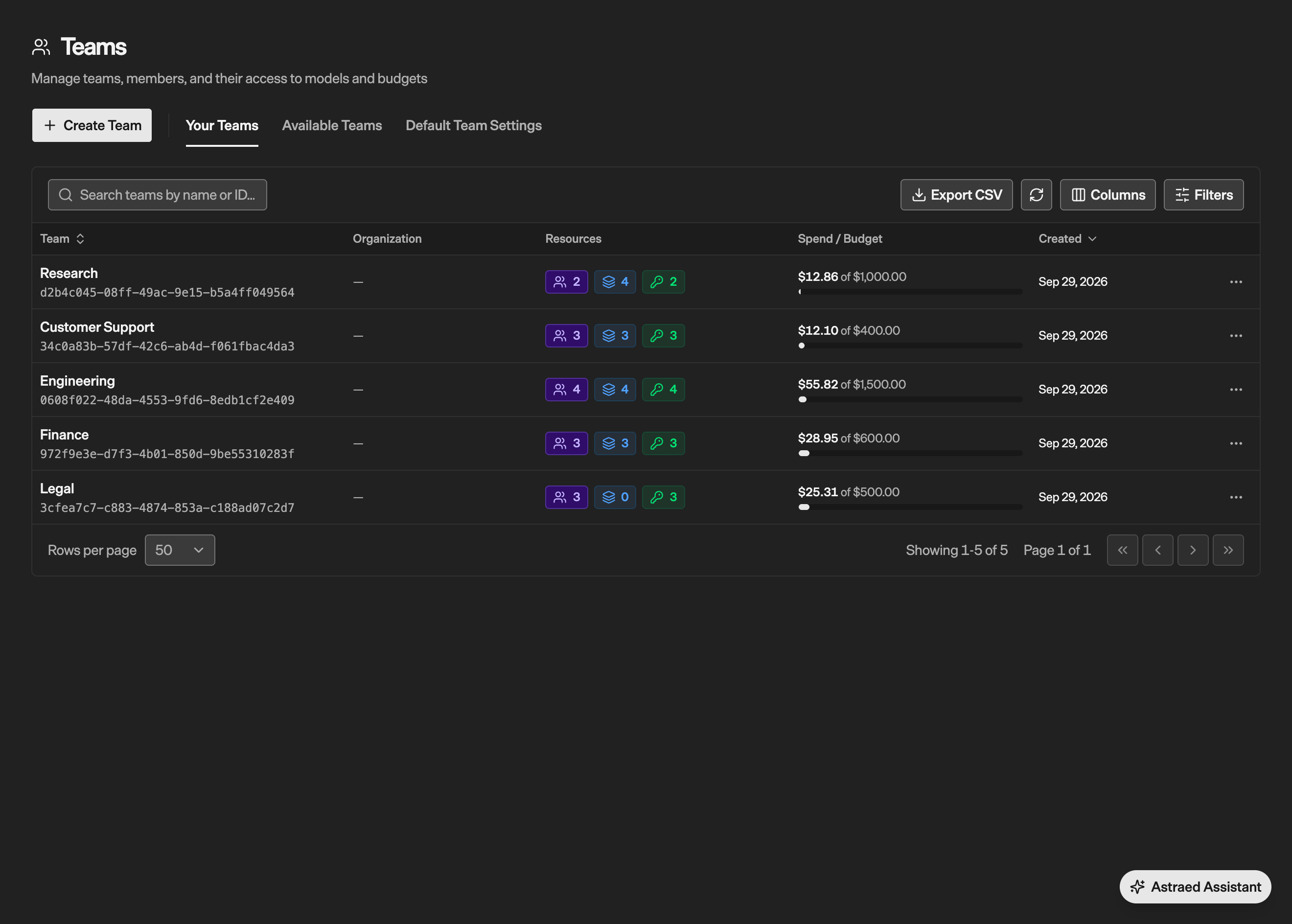This screenshot has width=1292, height=924.
Task: Open the Engineering team name
Action: pyautogui.click(x=77, y=381)
